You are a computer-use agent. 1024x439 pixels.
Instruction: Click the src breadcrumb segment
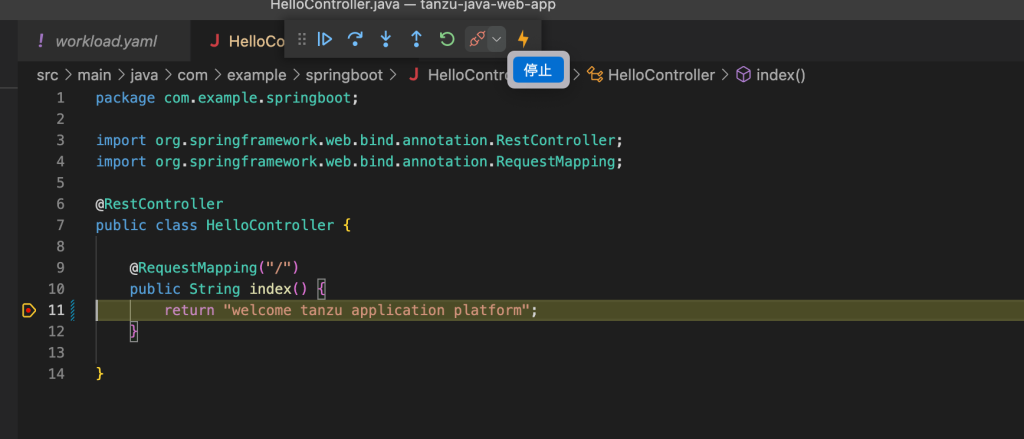[x=48, y=75]
